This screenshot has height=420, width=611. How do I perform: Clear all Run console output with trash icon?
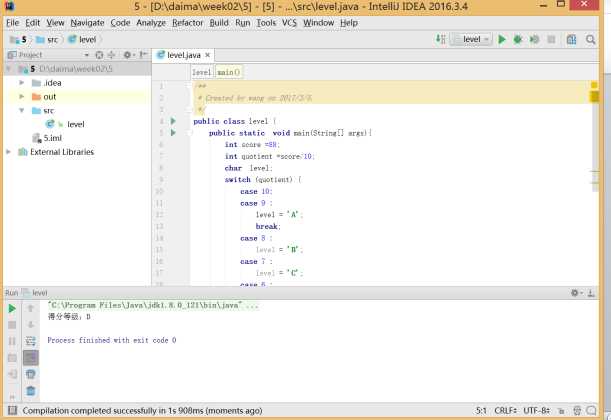pyautogui.click(x=30, y=391)
